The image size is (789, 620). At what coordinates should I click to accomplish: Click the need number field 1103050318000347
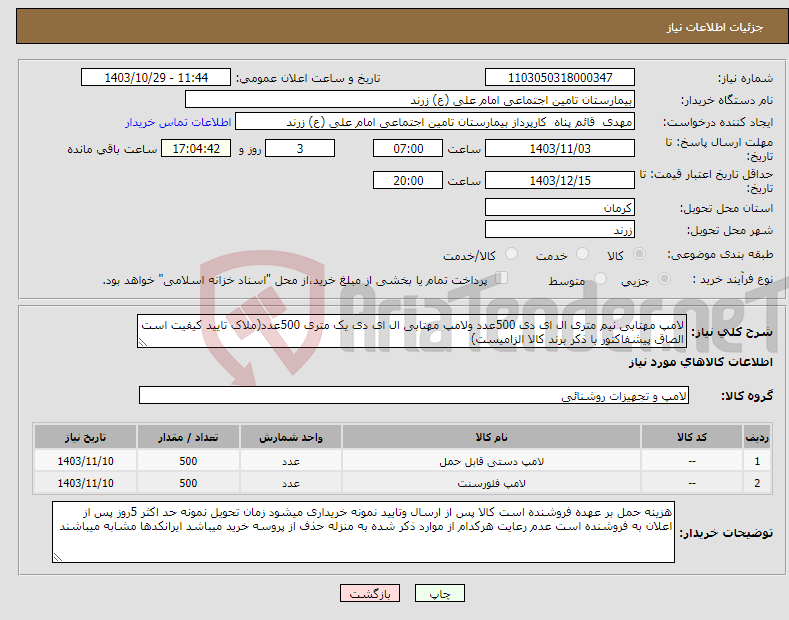pos(560,78)
